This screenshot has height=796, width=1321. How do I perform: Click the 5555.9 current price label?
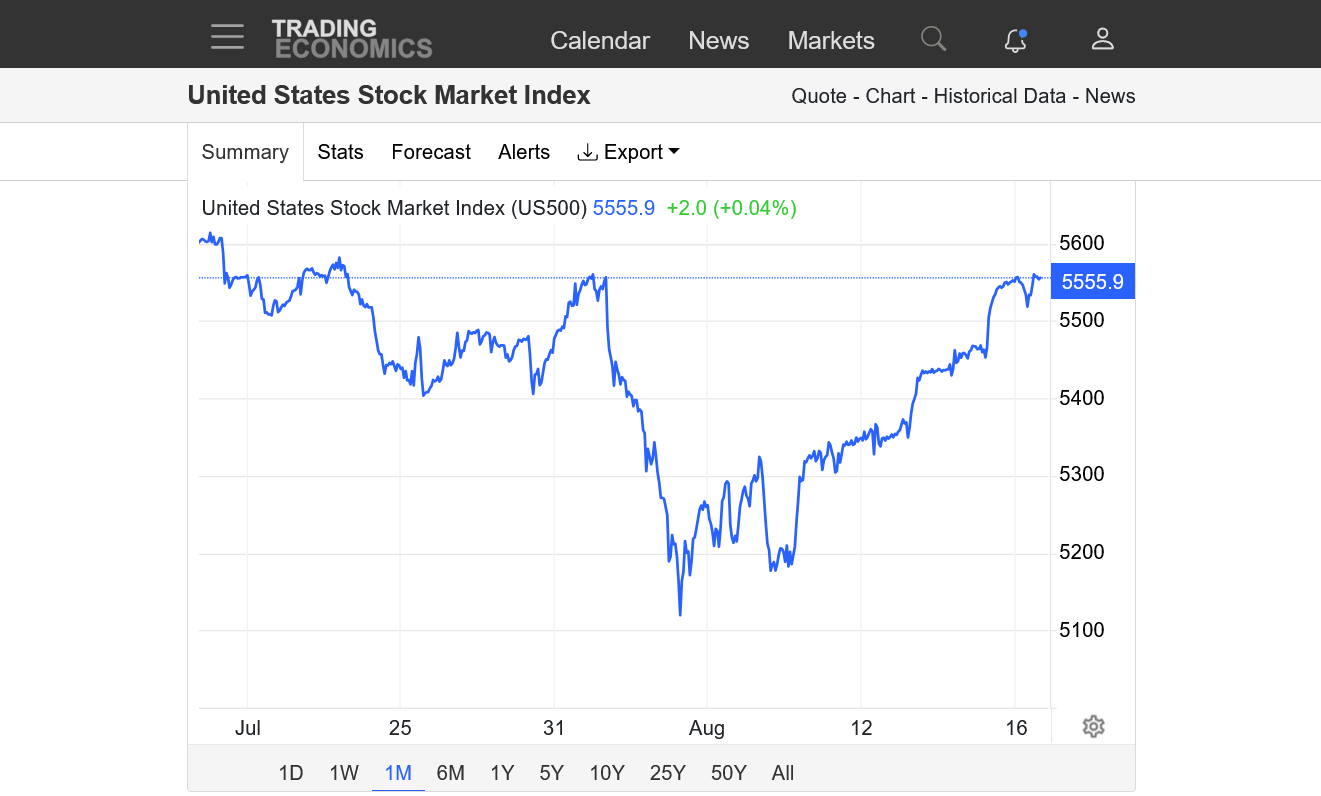(x=1092, y=282)
